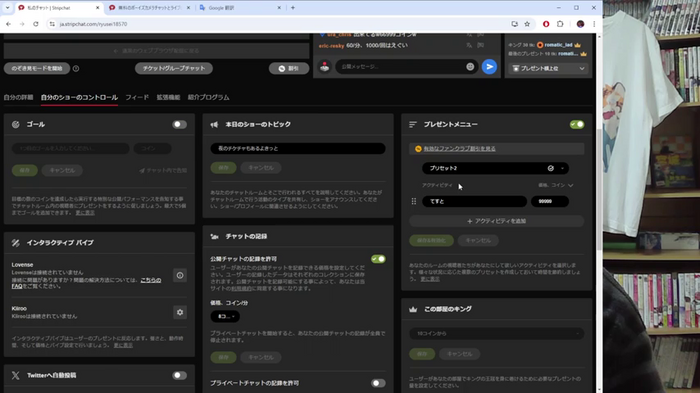Bookmark this page with the star icon
Viewport: 700px width, 393px height.
pos(527,24)
